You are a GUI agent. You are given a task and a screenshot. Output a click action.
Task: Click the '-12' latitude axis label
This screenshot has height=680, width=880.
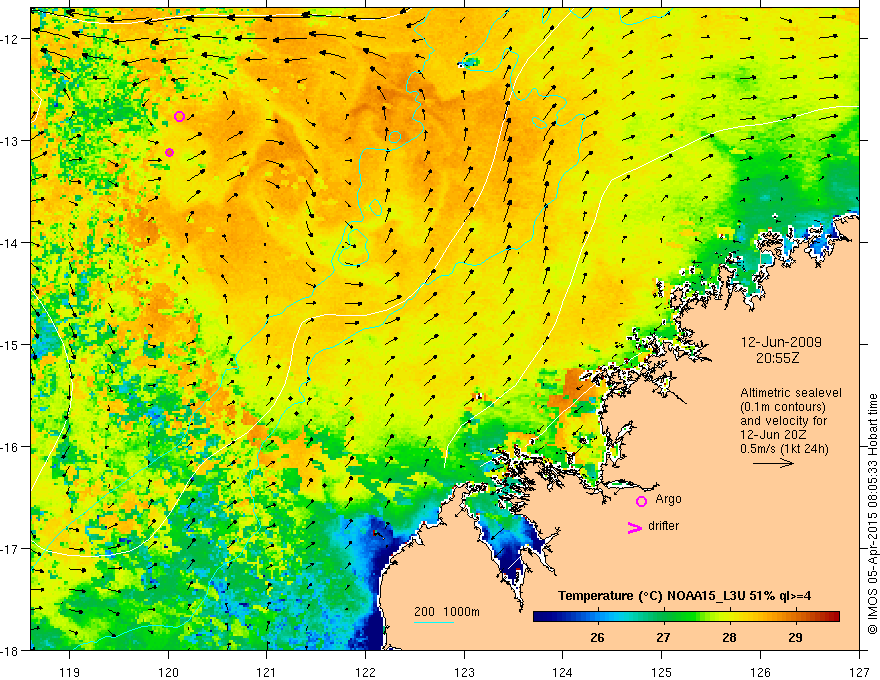[x=12, y=39]
